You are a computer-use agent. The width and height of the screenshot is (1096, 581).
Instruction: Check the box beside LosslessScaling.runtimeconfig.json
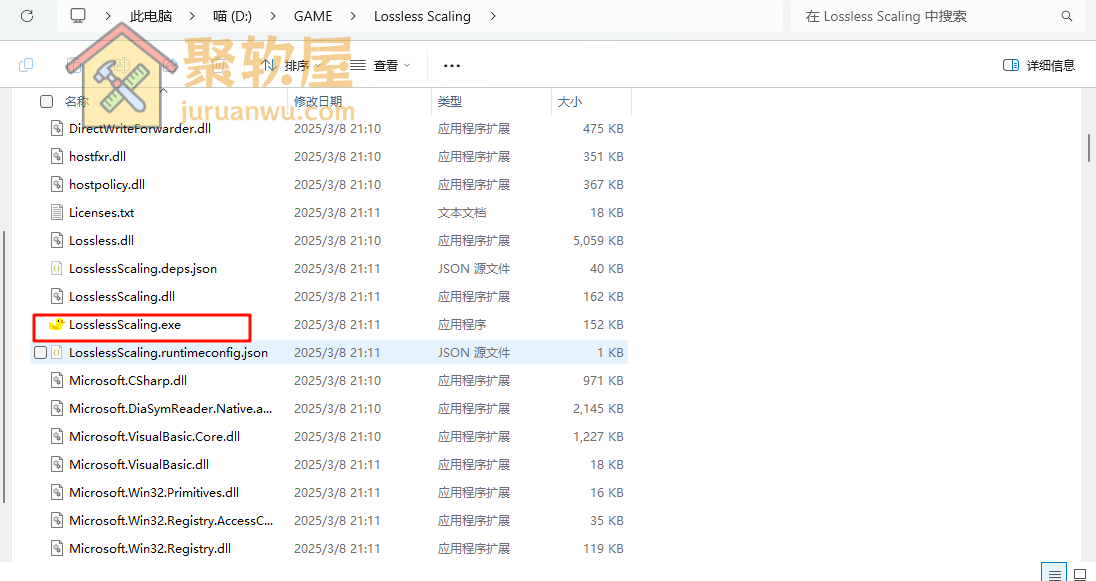pyautogui.click(x=41, y=352)
